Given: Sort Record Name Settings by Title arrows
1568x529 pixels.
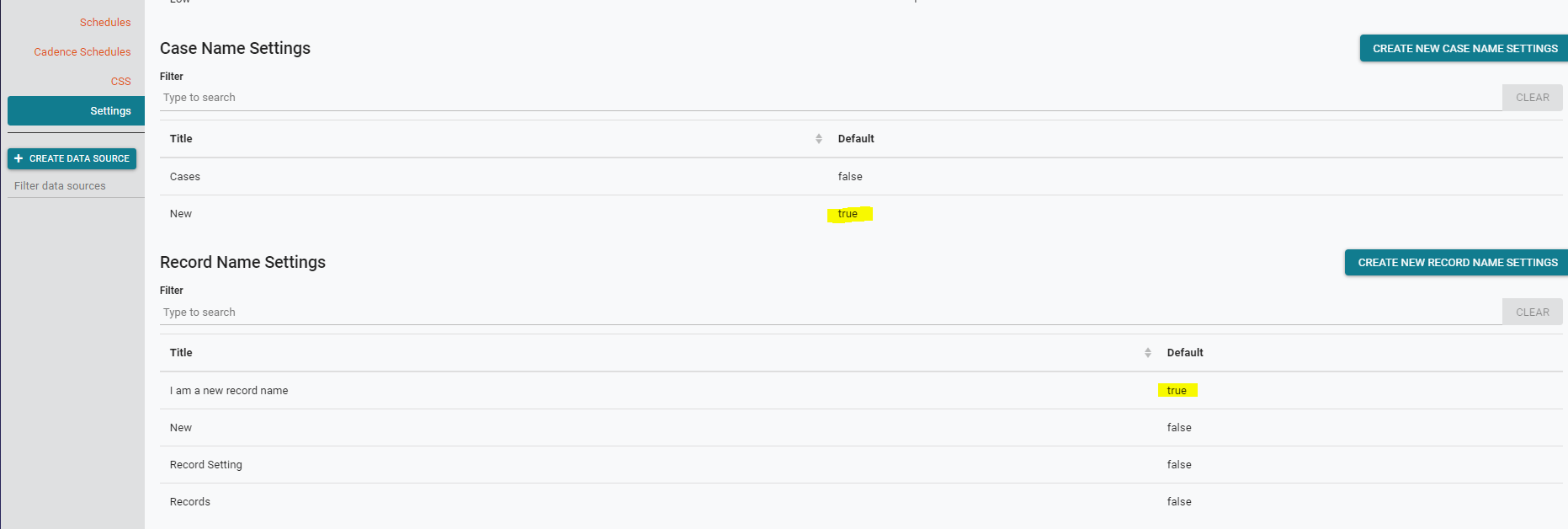Looking at the screenshot, I should tap(1147, 353).
